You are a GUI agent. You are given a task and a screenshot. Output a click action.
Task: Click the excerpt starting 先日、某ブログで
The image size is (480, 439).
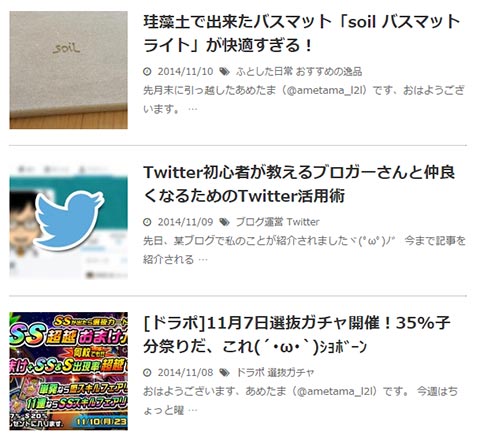pyautogui.click(x=304, y=250)
